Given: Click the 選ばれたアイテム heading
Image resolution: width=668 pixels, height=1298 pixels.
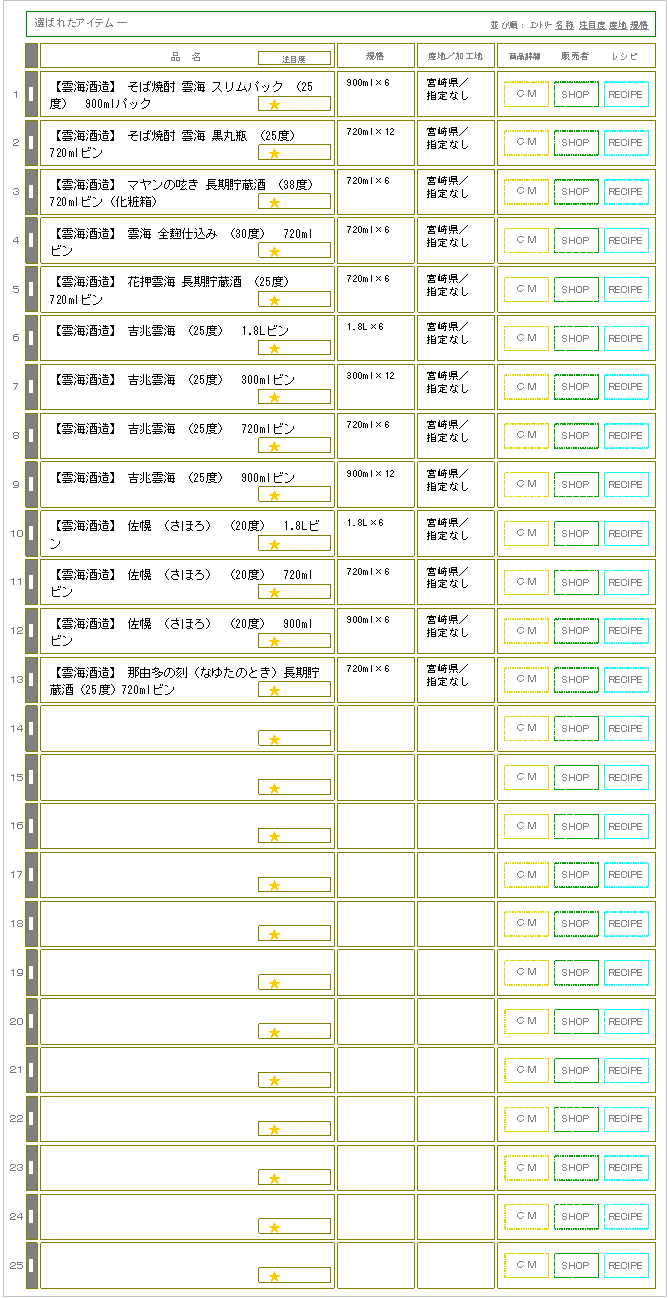Looking at the screenshot, I should [x=80, y=22].
